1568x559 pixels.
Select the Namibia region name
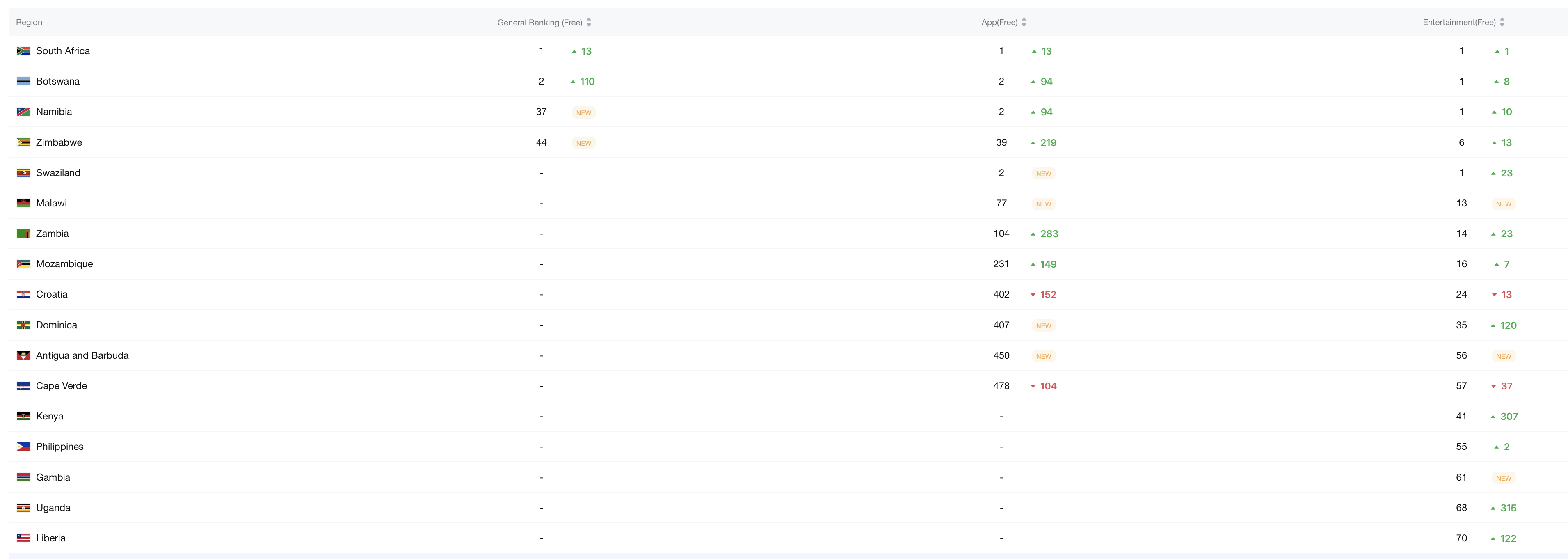click(54, 112)
